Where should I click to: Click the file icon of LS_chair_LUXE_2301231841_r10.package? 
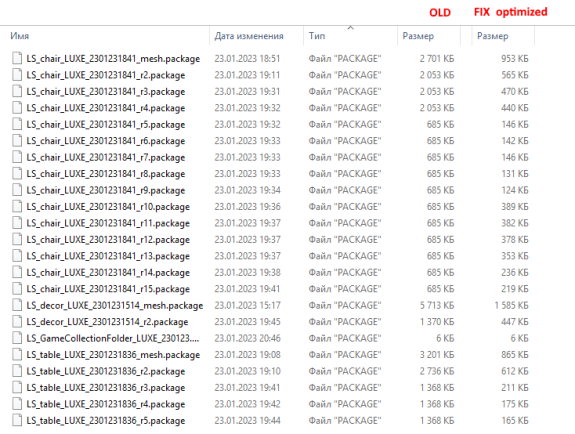point(17,207)
